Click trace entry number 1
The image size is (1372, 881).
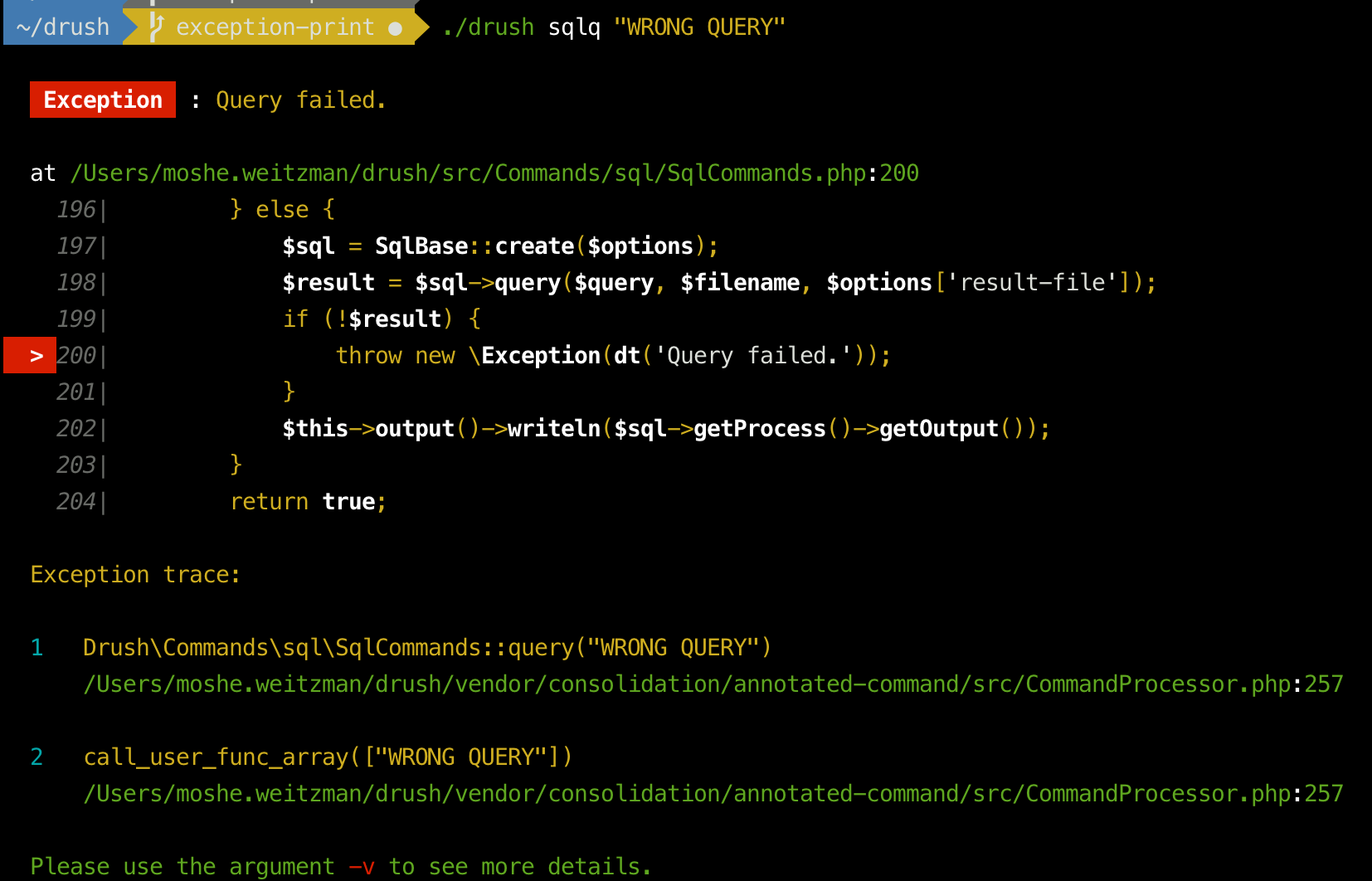(x=36, y=647)
